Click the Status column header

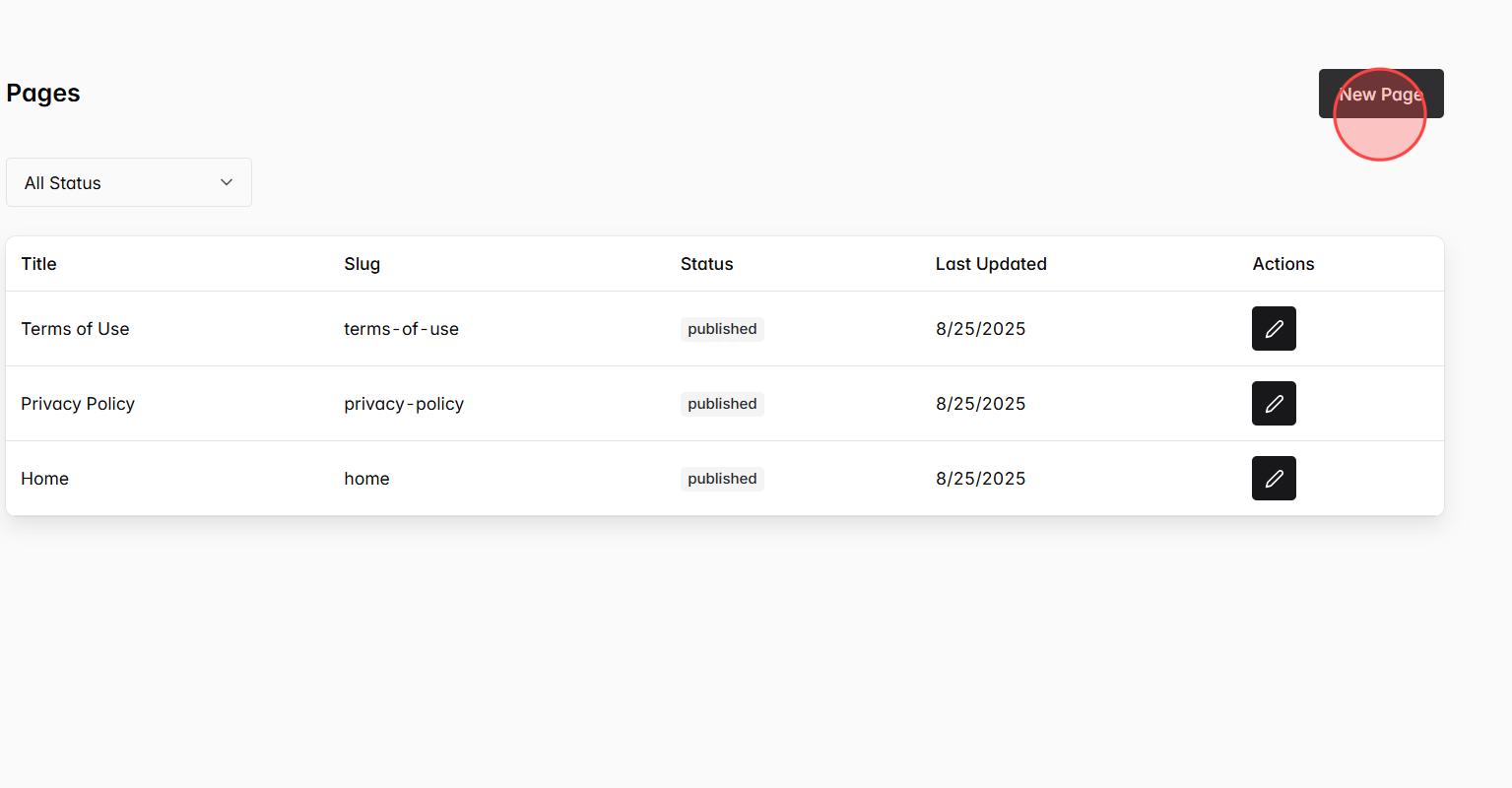(706, 263)
